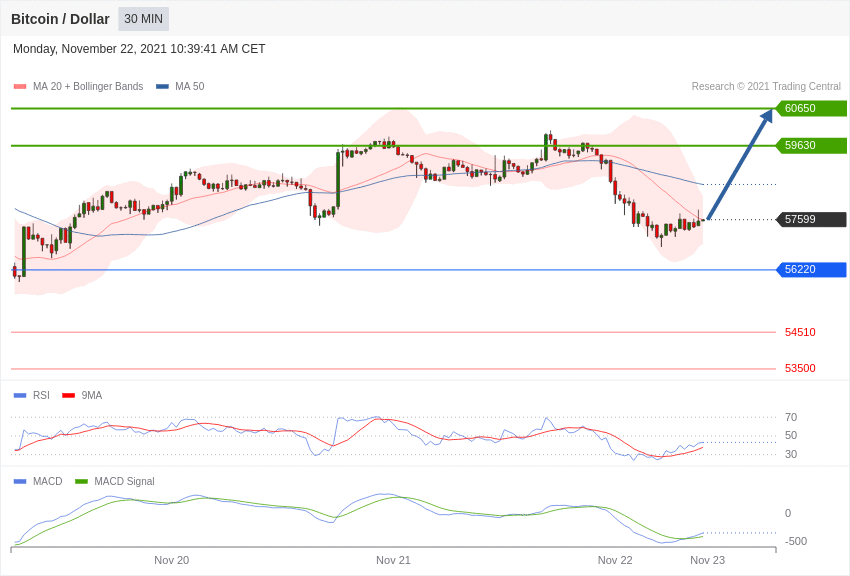Select the 56220 pivot price label
The width and height of the screenshot is (850, 576).
tap(812, 269)
